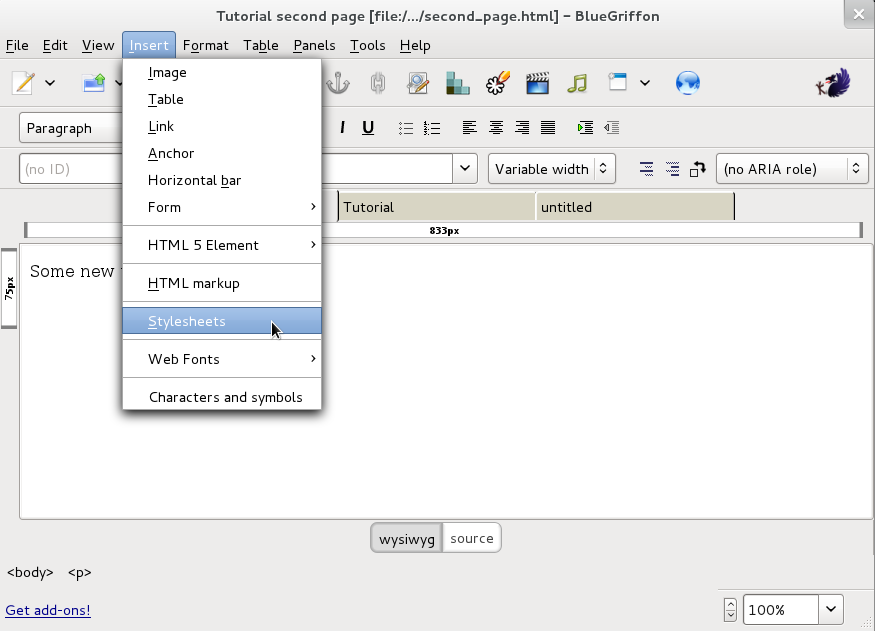The height and width of the screenshot is (631, 875).
Task: Click the video clapperboard icon
Action: (537, 83)
